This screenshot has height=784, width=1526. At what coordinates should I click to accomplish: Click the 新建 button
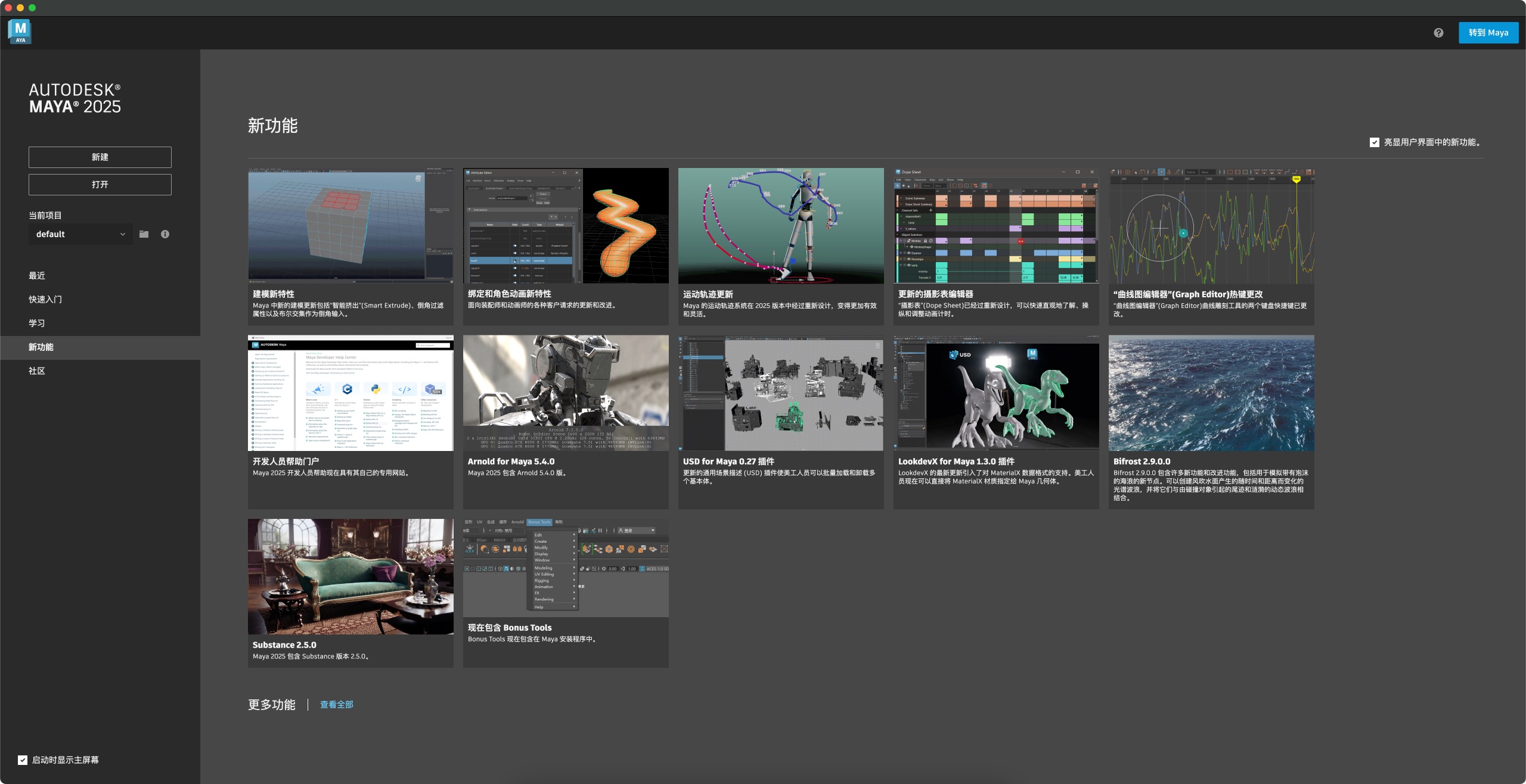100,157
